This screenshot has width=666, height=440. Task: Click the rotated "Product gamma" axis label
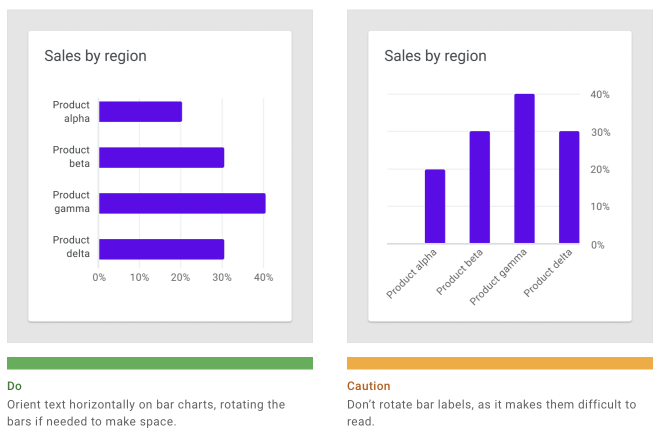click(x=502, y=273)
